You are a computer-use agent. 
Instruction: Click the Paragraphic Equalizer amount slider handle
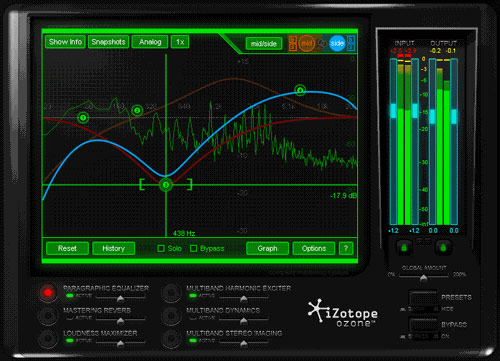tap(120, 298)
